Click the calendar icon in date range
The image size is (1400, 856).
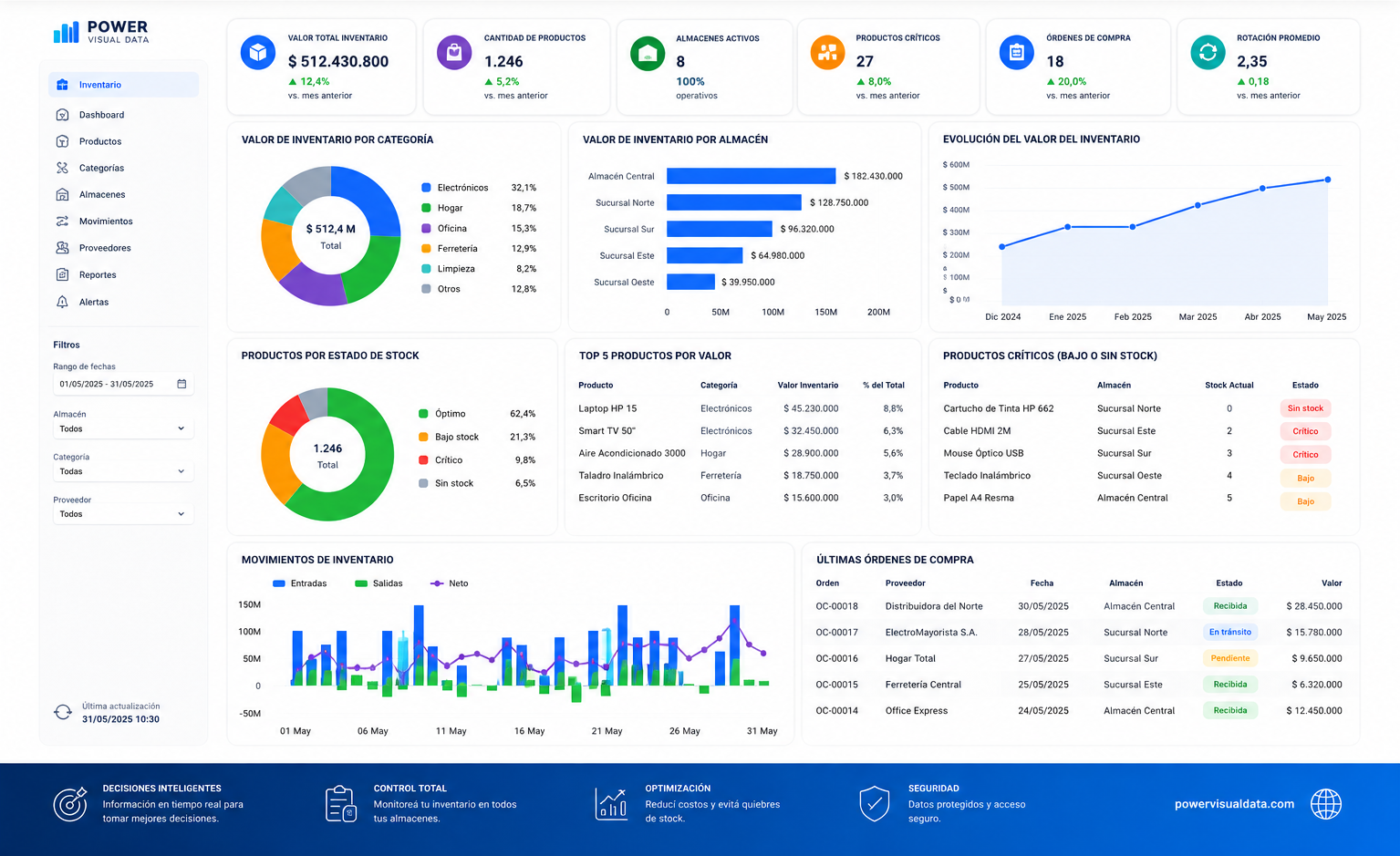point(181,384)
